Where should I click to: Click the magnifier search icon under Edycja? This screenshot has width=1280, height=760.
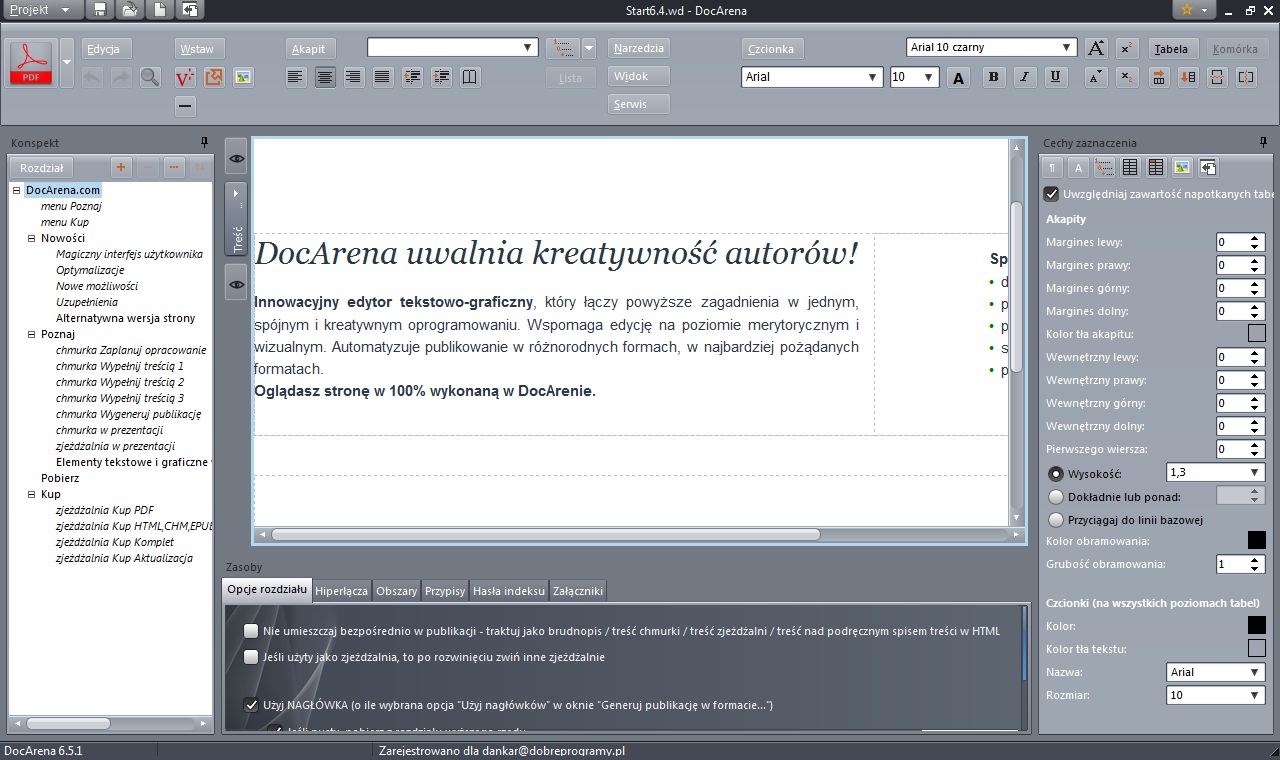150,77
